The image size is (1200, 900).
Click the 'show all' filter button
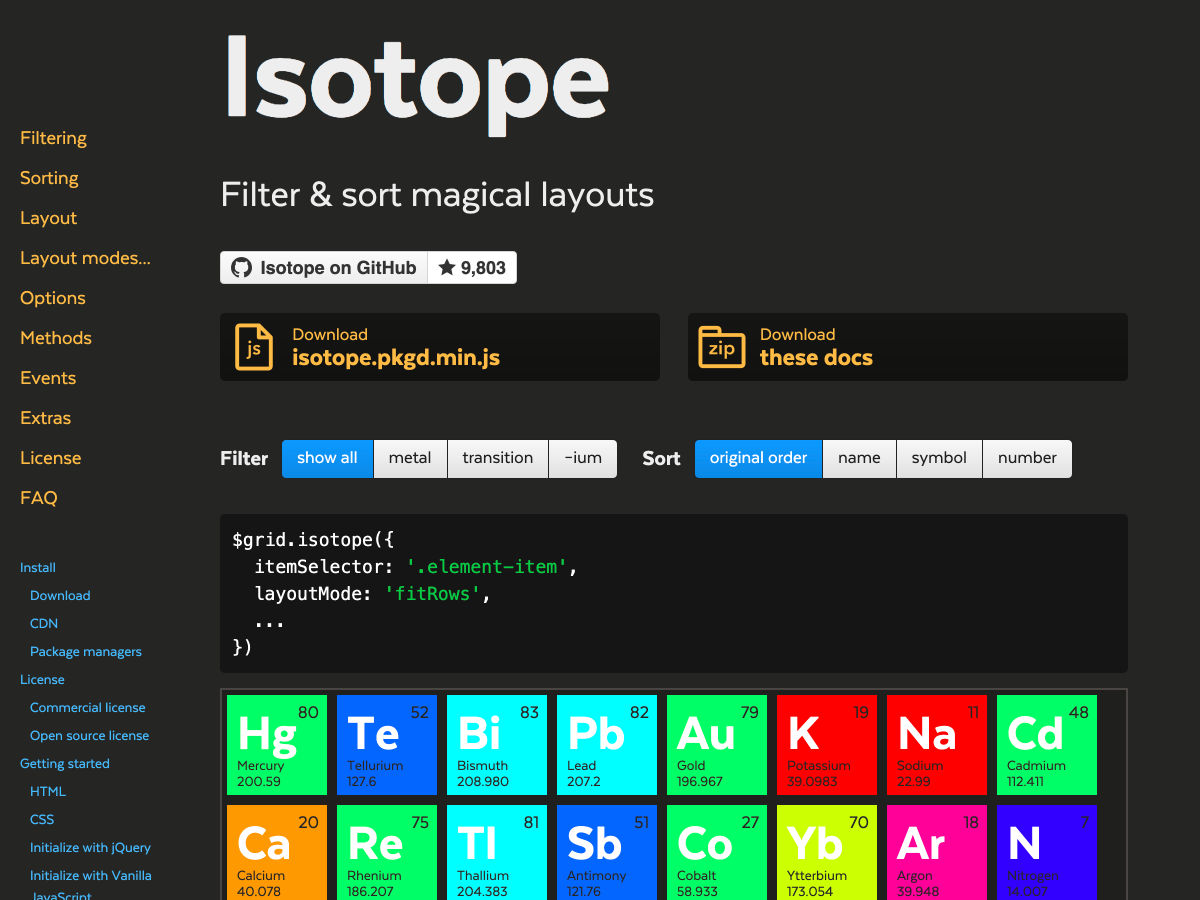(327, 458)
